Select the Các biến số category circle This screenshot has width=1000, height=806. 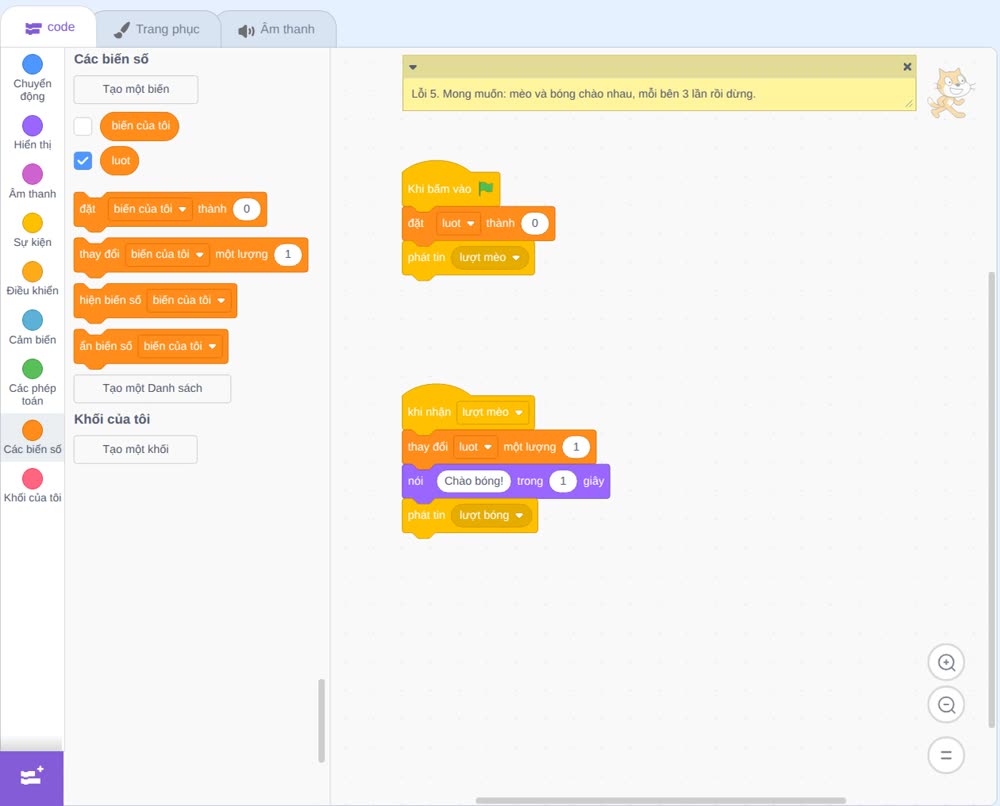coord(33,430)
